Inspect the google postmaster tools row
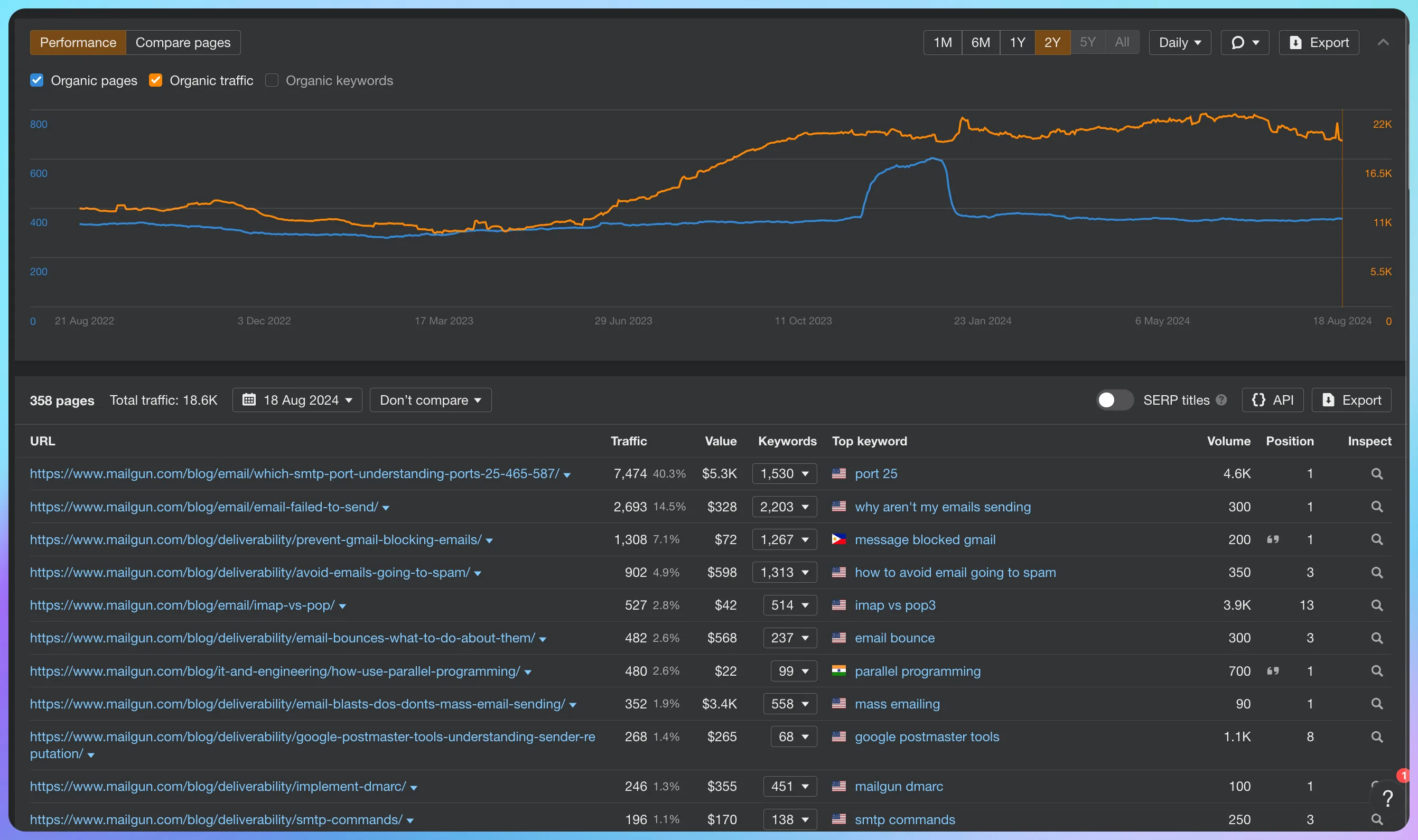 tap(1377, 736)
